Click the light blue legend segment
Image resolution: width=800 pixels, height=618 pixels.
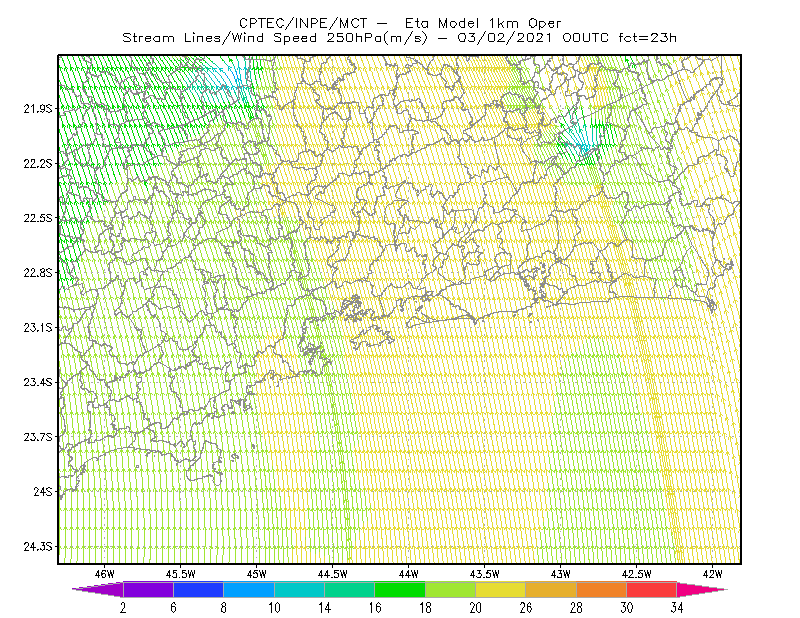pos(249,589)
